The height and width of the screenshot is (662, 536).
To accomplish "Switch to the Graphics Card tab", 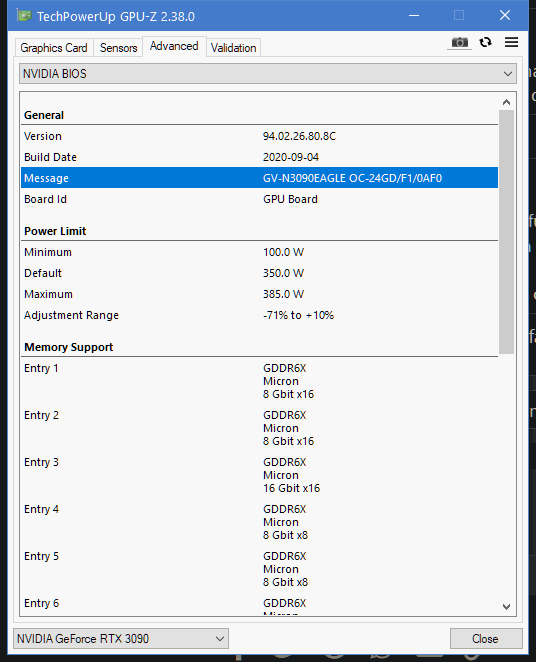I will pyautogui.click(x=54, y=48).
